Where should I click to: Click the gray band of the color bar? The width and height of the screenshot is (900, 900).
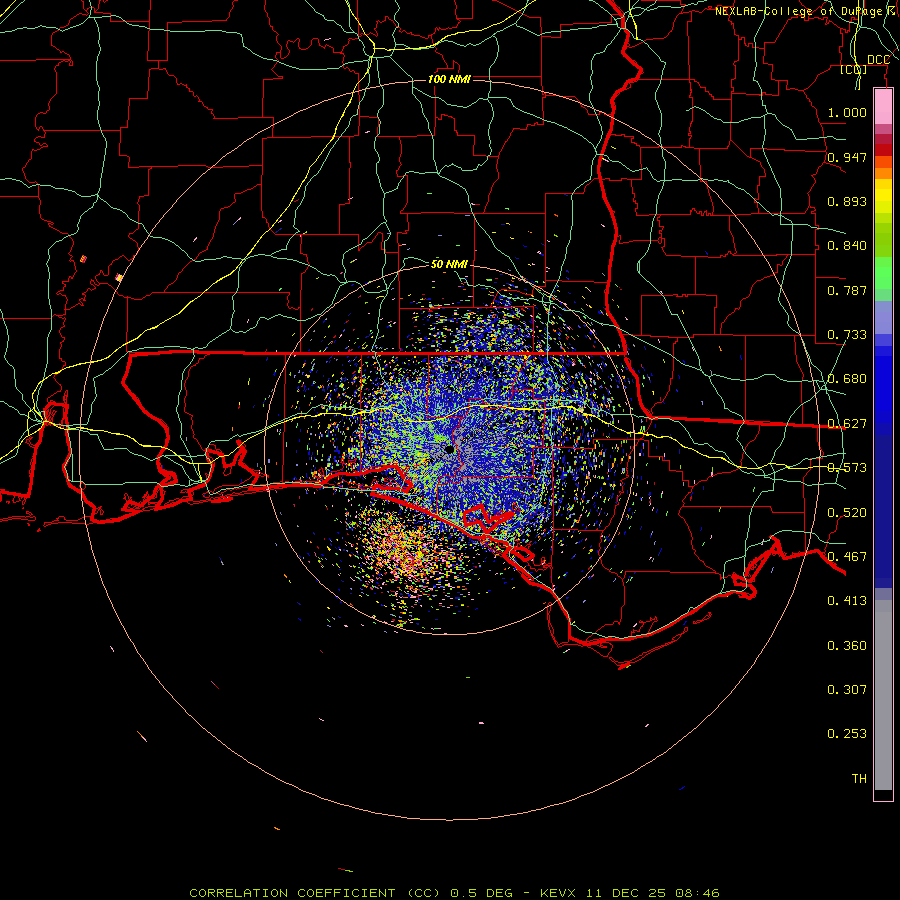point(883,695)
